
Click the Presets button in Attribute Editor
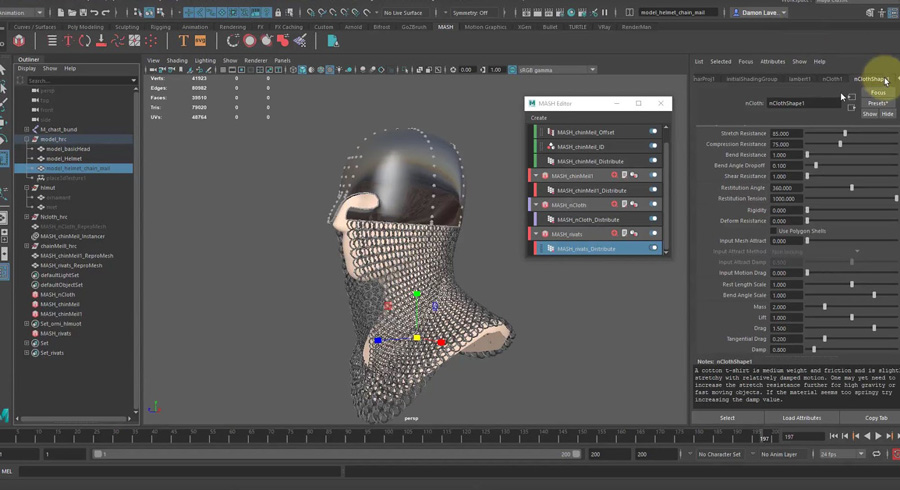coord(877,103)
